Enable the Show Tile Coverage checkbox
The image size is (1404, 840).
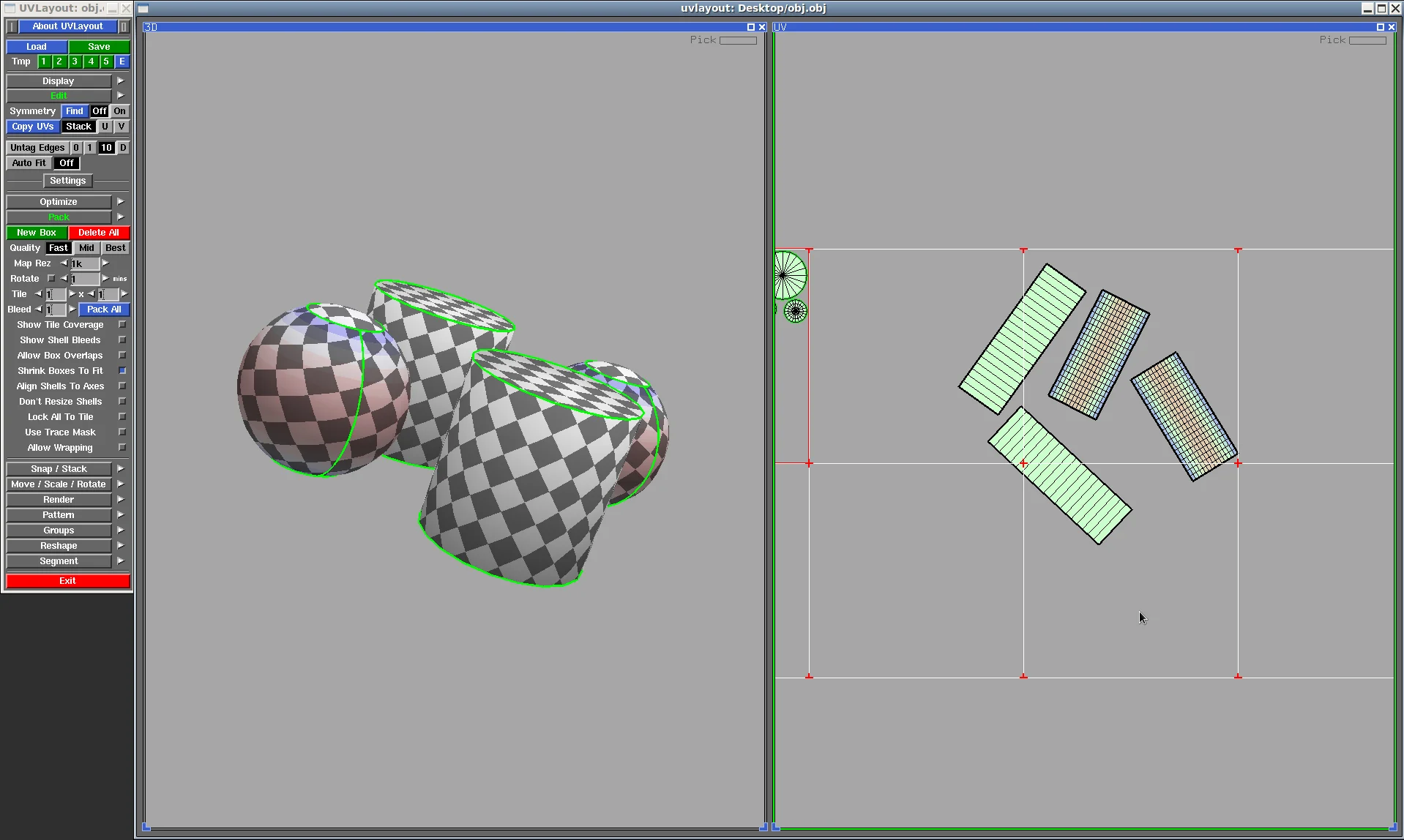click(122, 325)
